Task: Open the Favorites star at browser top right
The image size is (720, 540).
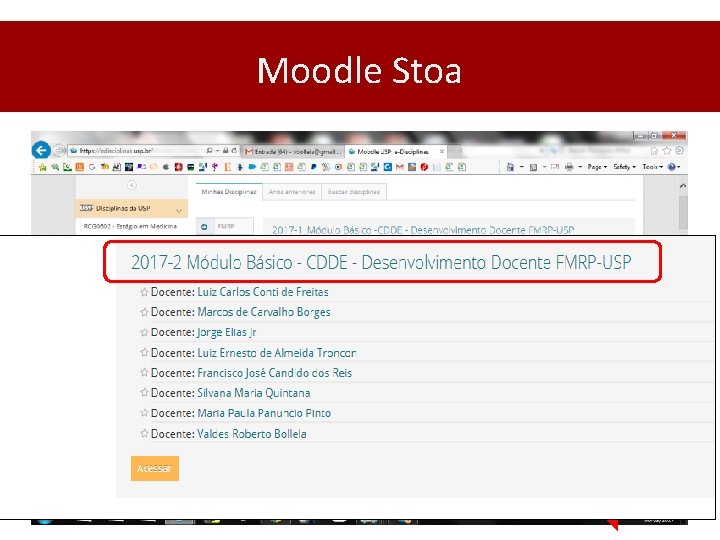Action: point(667,151)
